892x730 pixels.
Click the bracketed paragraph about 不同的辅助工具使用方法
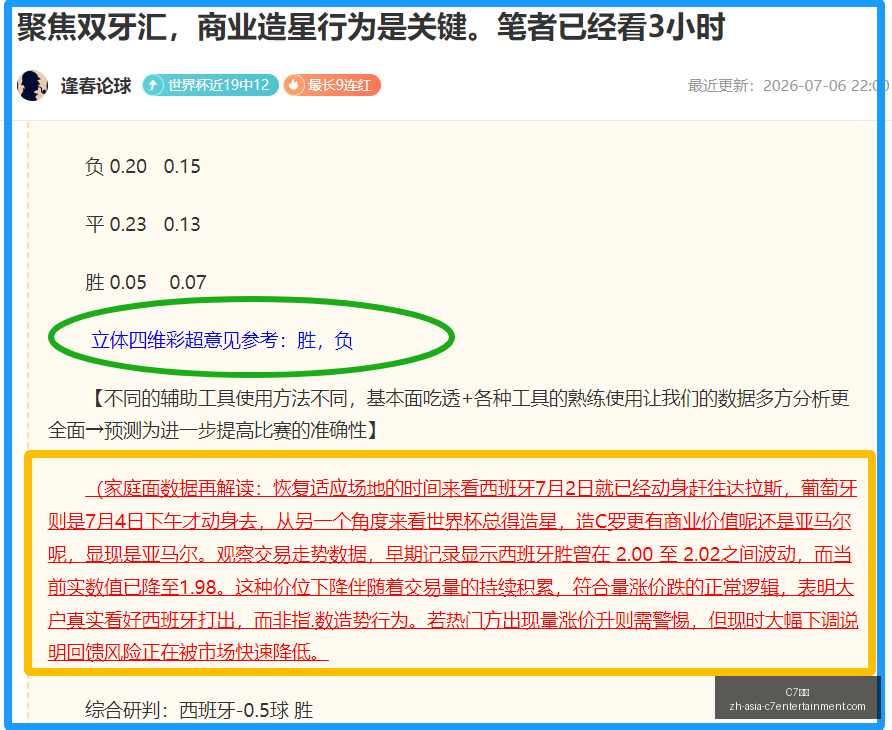pyautogui.click(x=449, y=414)
